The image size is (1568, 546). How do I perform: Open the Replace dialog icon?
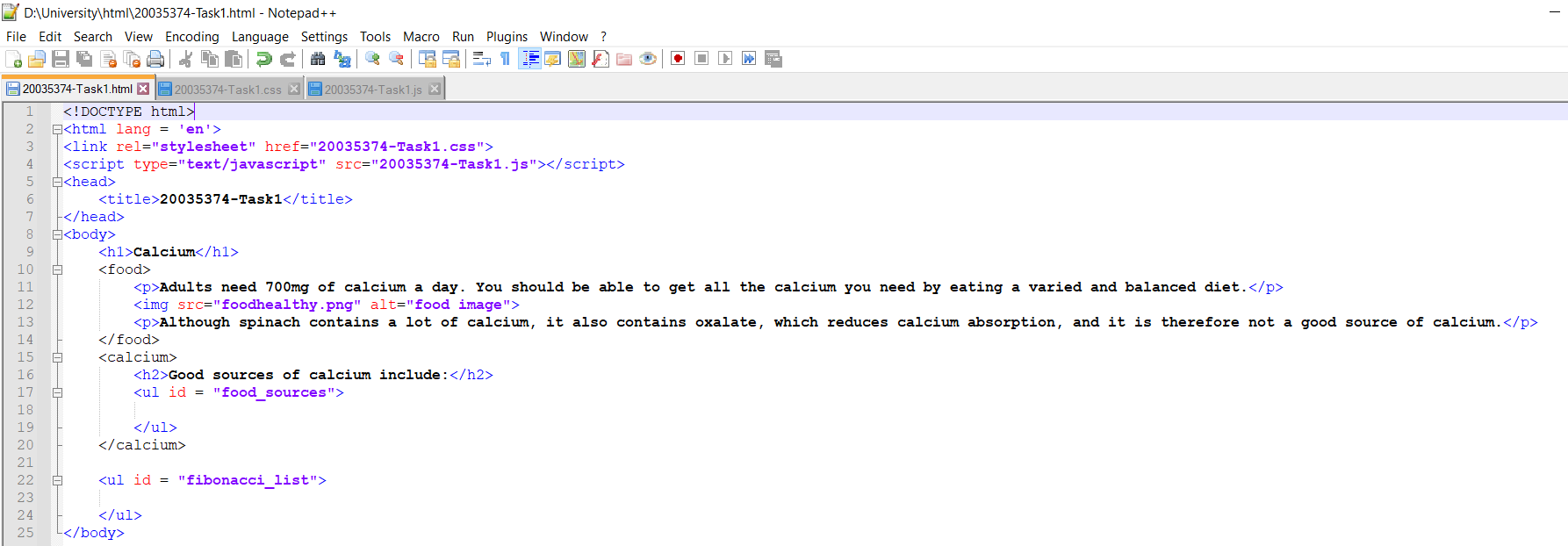342,59
